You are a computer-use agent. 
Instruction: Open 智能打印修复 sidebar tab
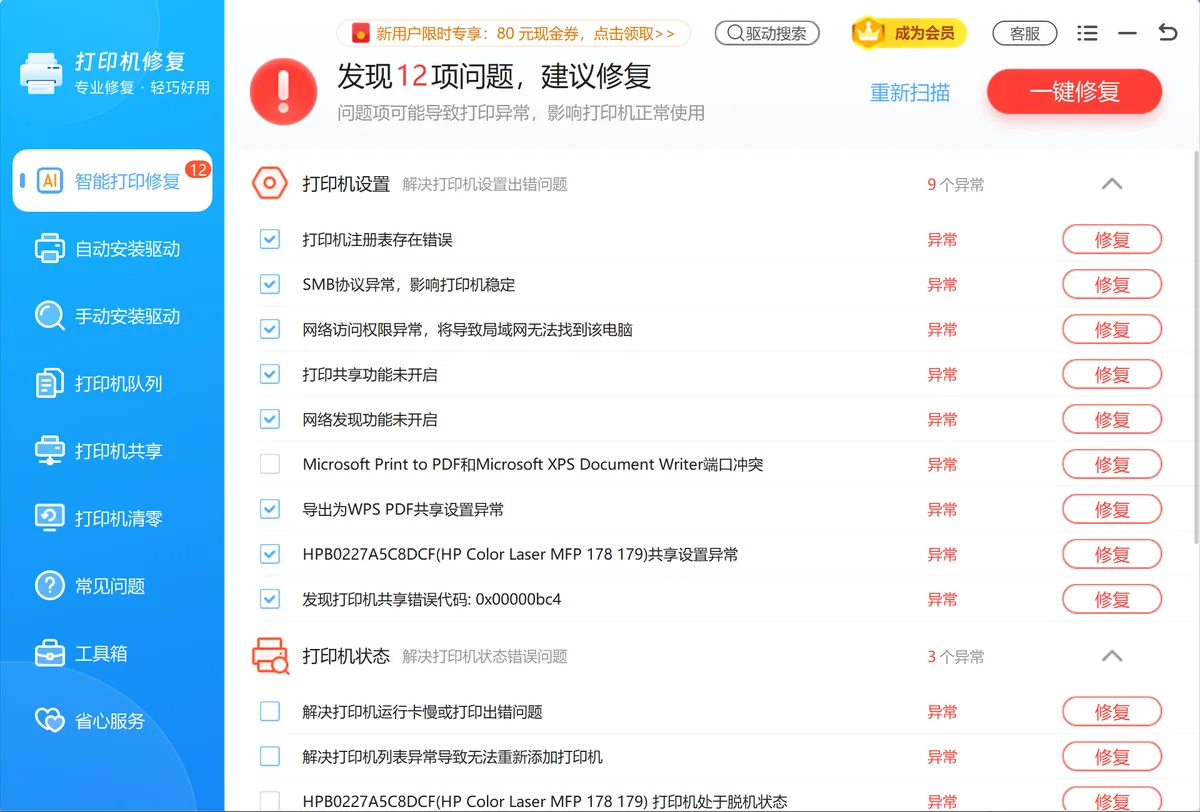[x=112, y=180]
